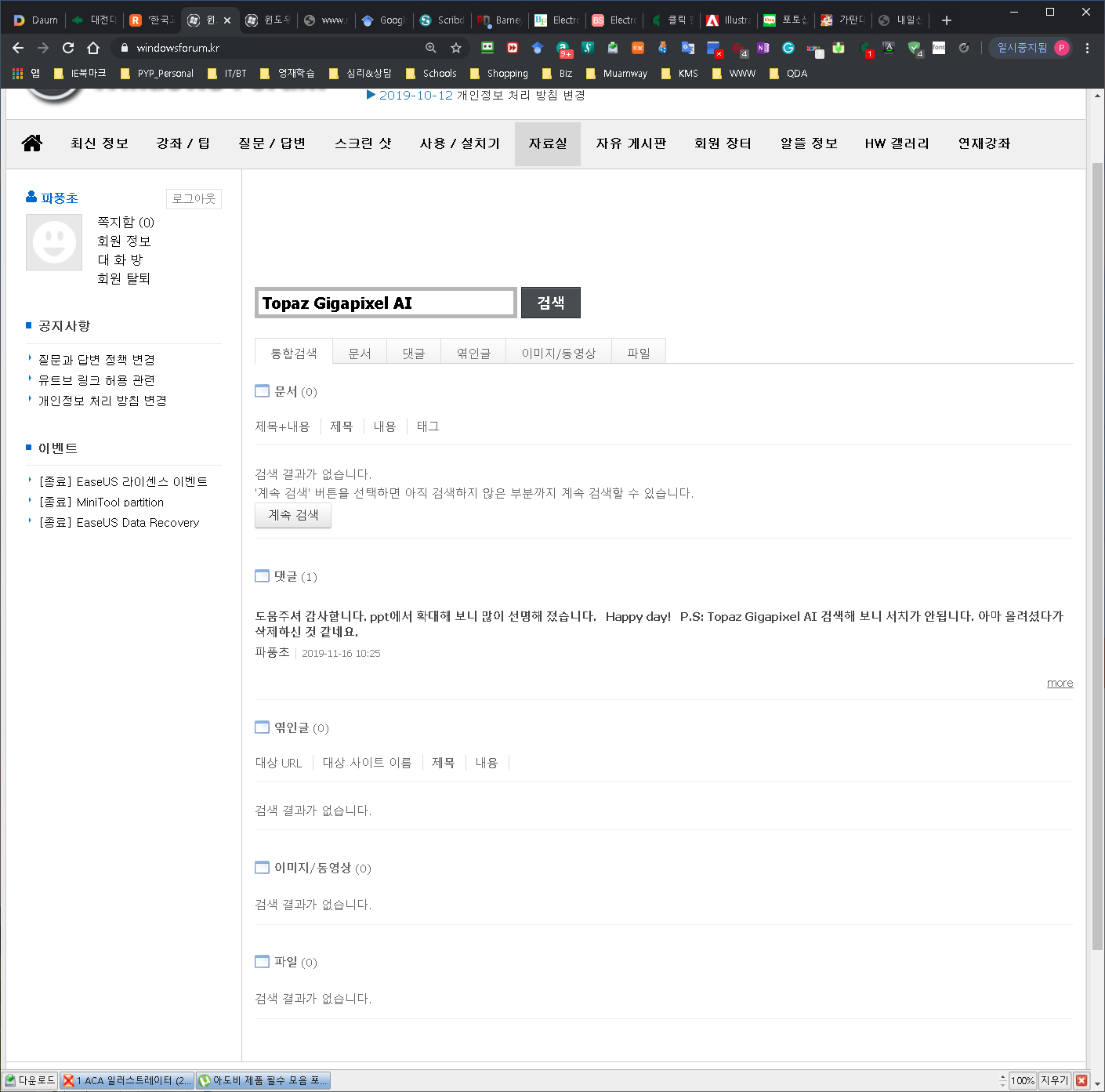Image resolution: width=1105 pixels, height=1092 pixels.
Task: Open the browser home page icon
Action: pos(93,48)
